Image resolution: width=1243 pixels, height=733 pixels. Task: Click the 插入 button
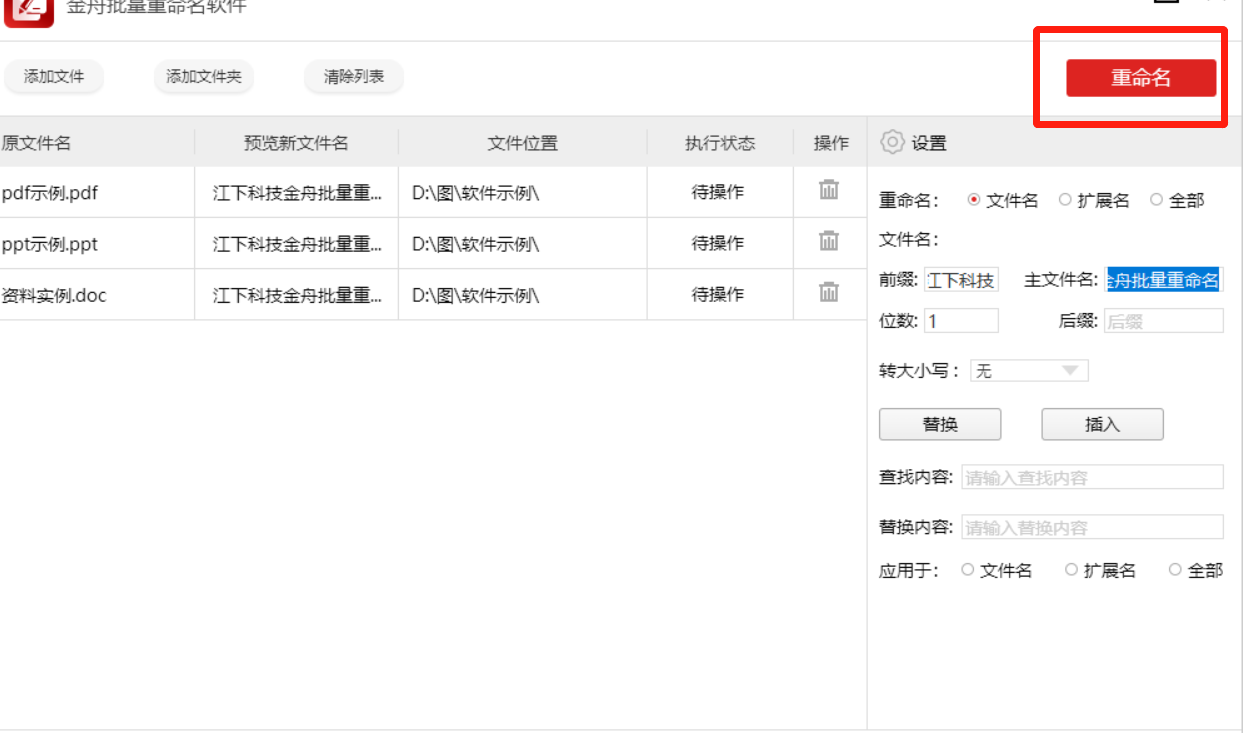pos(1102,424)
